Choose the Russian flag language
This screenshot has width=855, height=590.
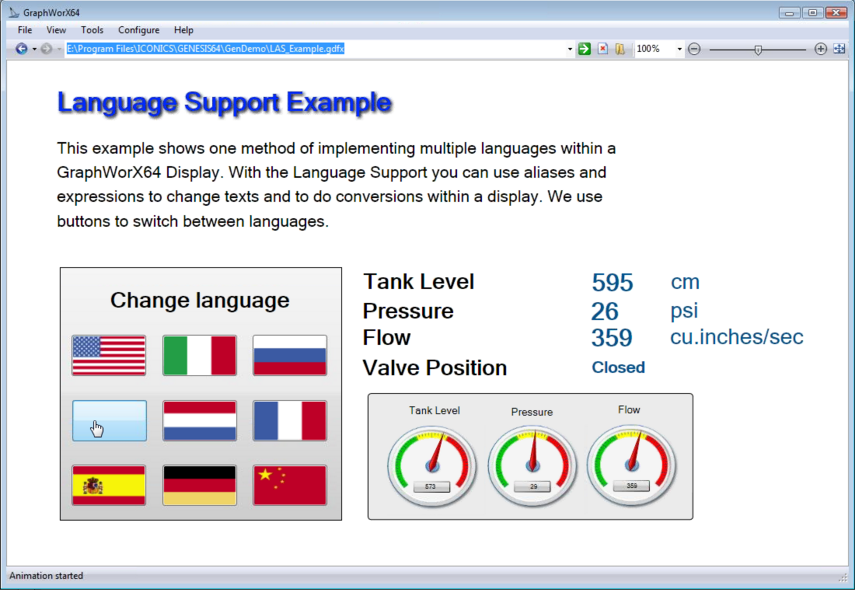click(290, 356)
